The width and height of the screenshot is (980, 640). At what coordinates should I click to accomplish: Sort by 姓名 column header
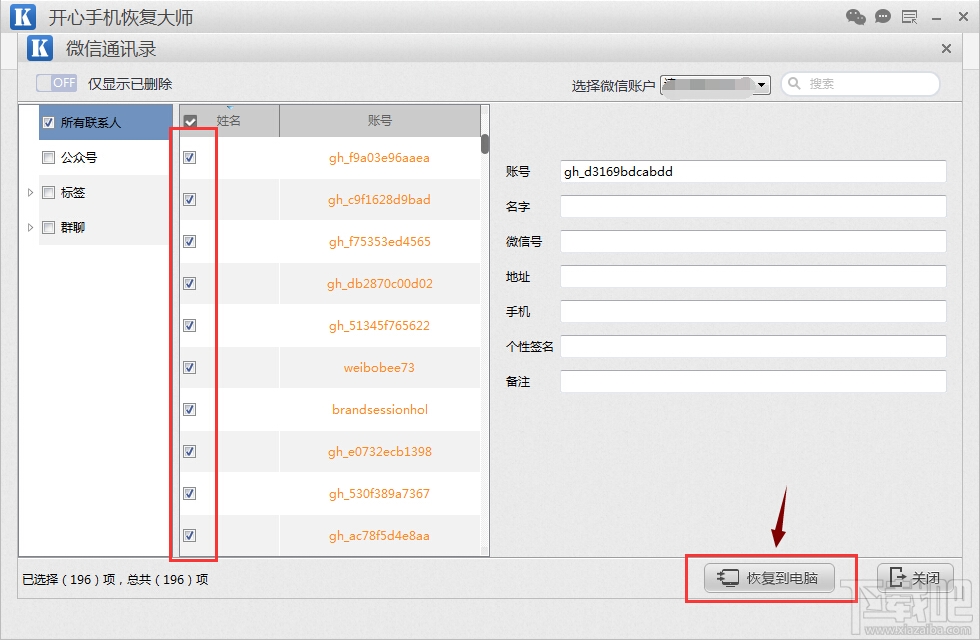[229, 121]
